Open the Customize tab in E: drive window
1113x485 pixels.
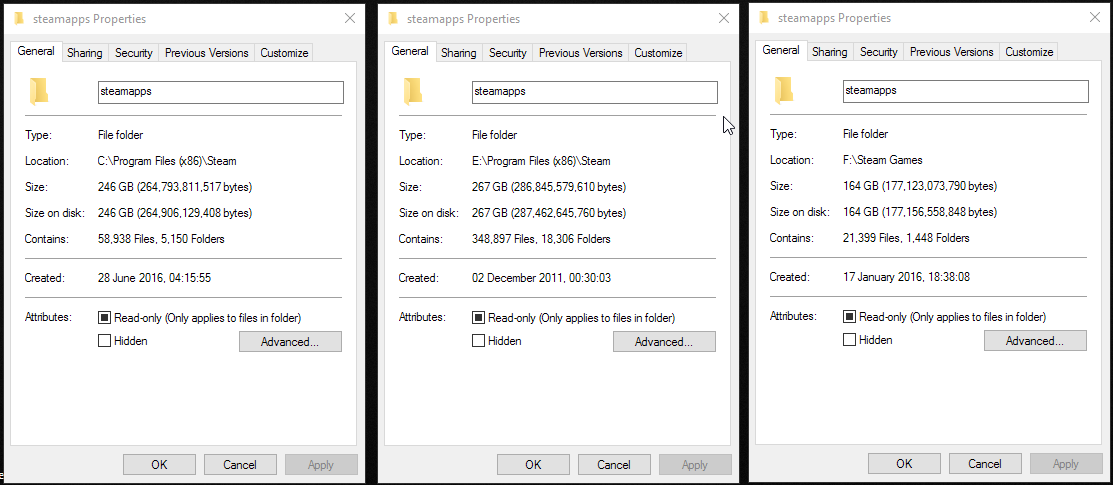pyautogui.click(x=658, y=53)
